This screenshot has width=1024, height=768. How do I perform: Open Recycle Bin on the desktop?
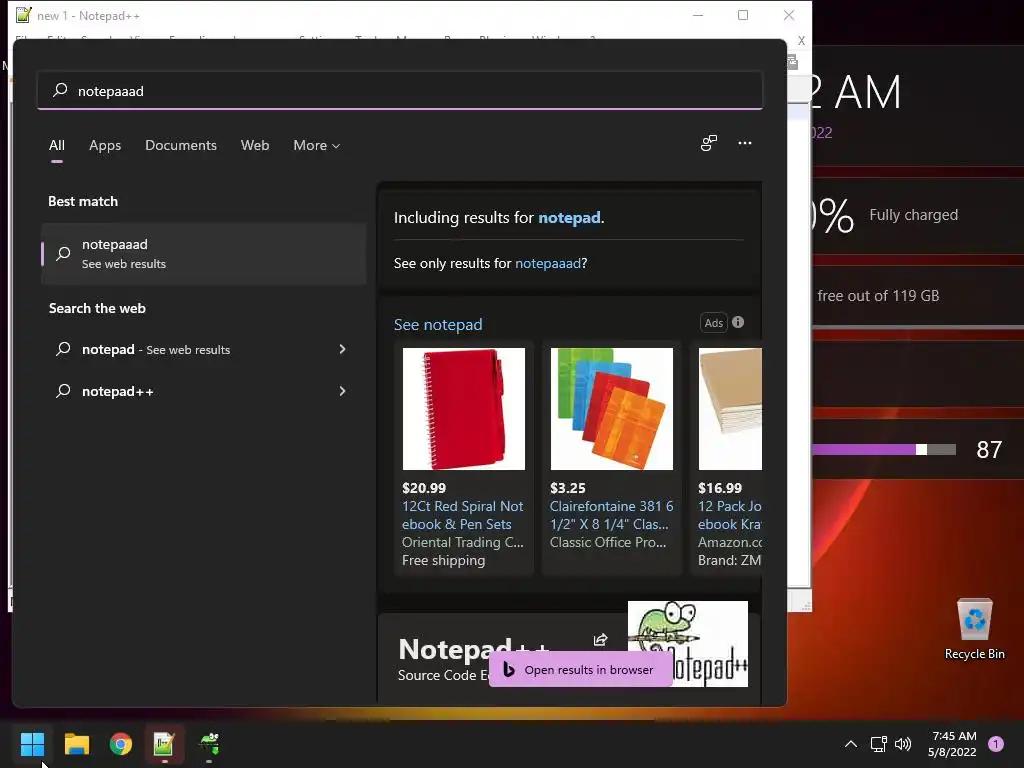click(x=974, y=630)
